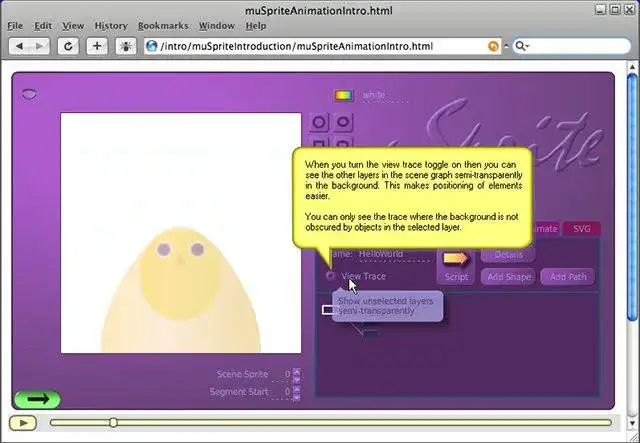Decrease the Scene Sprite value

point(297,378)
